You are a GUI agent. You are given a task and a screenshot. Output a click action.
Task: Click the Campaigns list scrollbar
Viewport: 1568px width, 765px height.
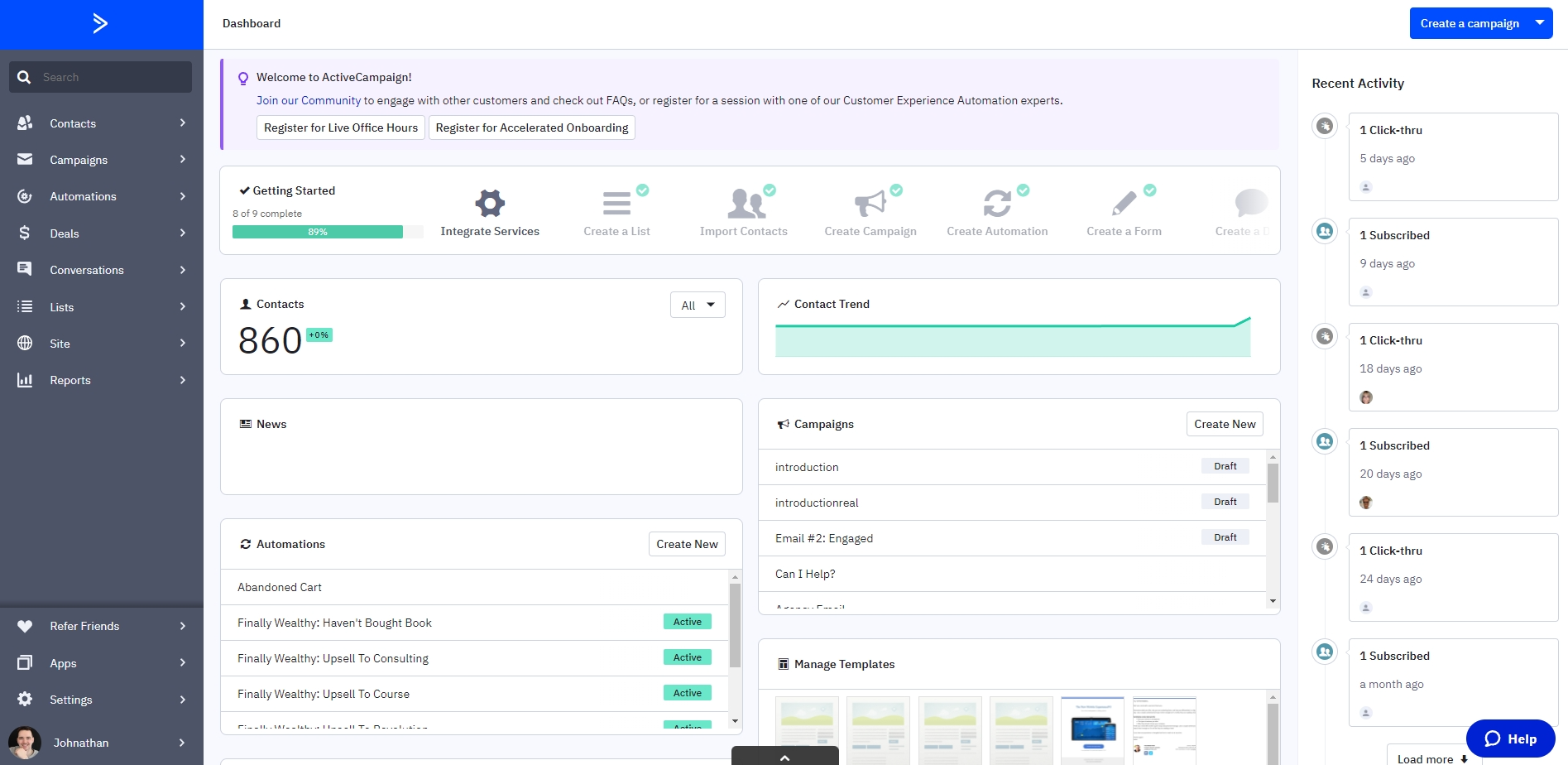click(x=1273, y=483)
